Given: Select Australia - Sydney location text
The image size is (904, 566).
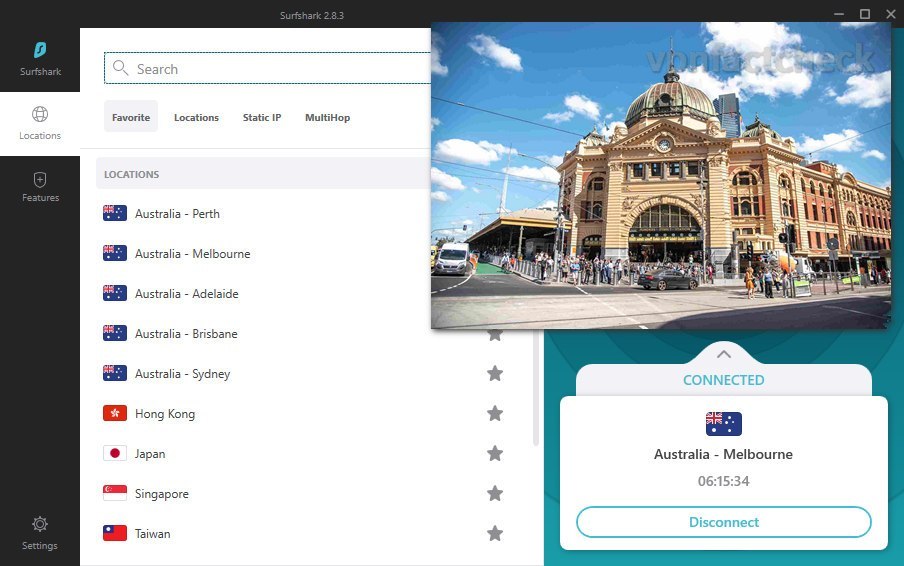Looking at the screenshot, I should 183,374.
